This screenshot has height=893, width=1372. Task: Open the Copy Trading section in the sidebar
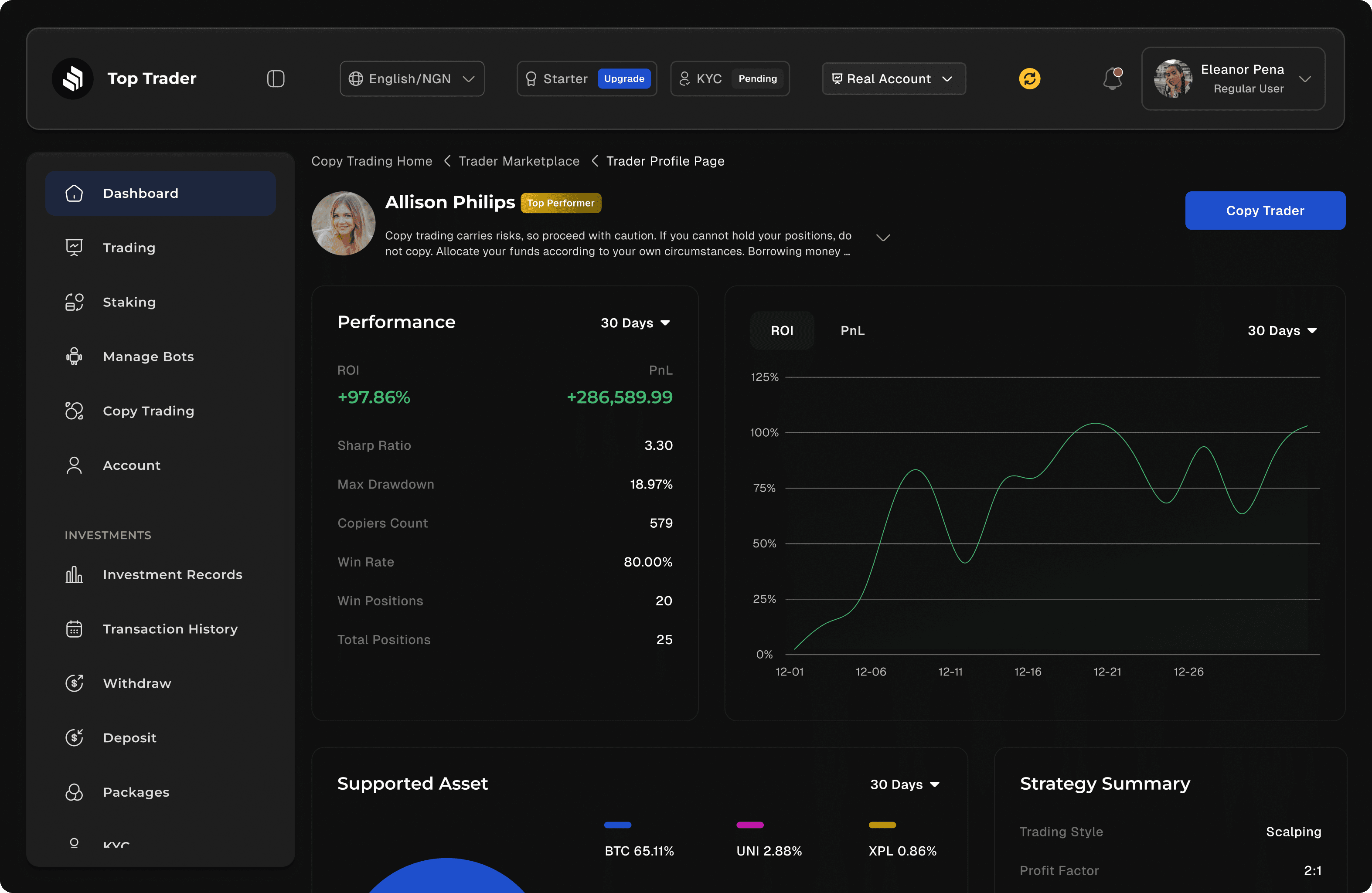tap(148, 411)
